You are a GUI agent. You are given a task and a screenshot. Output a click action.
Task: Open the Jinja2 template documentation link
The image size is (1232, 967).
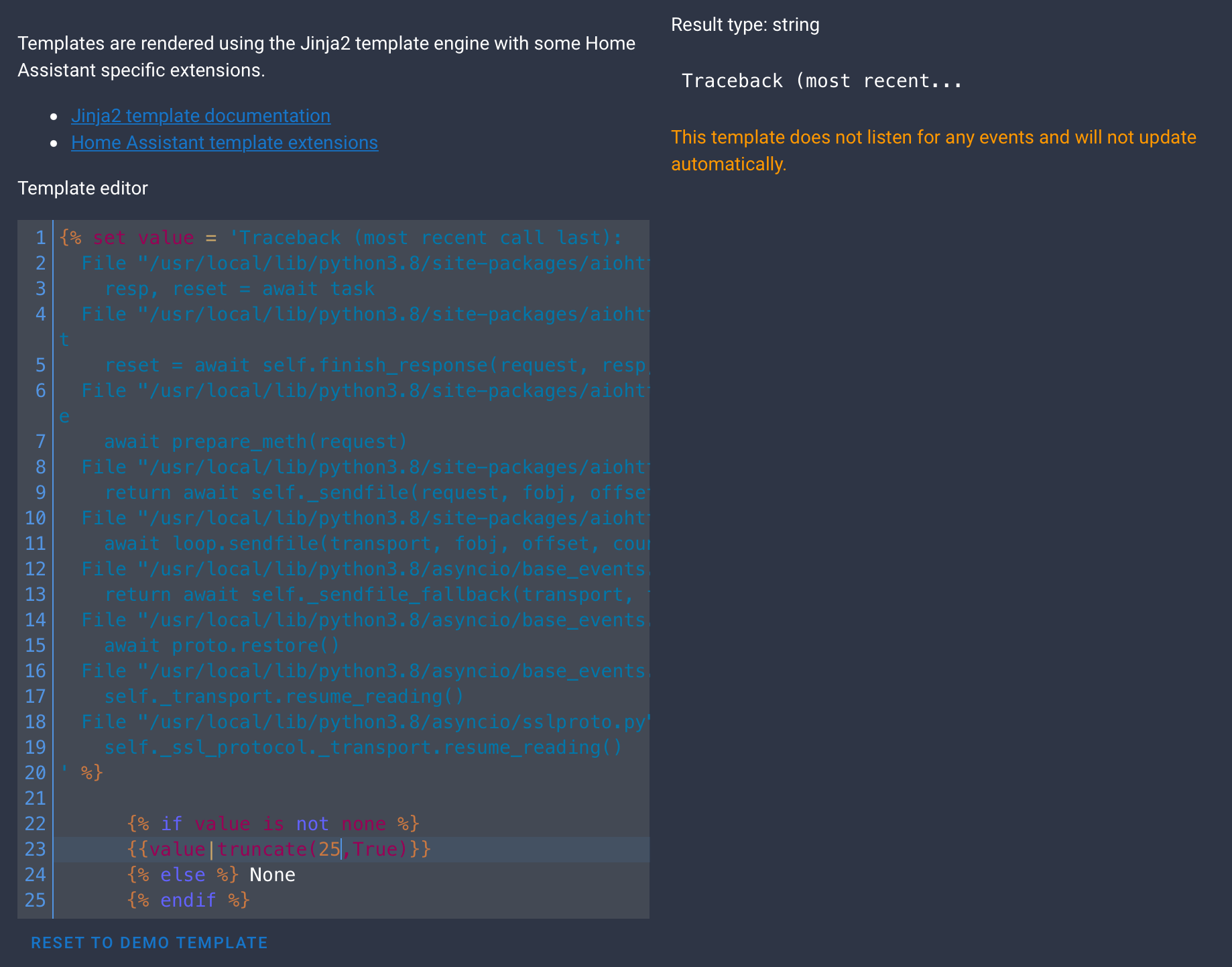point(200,115)
